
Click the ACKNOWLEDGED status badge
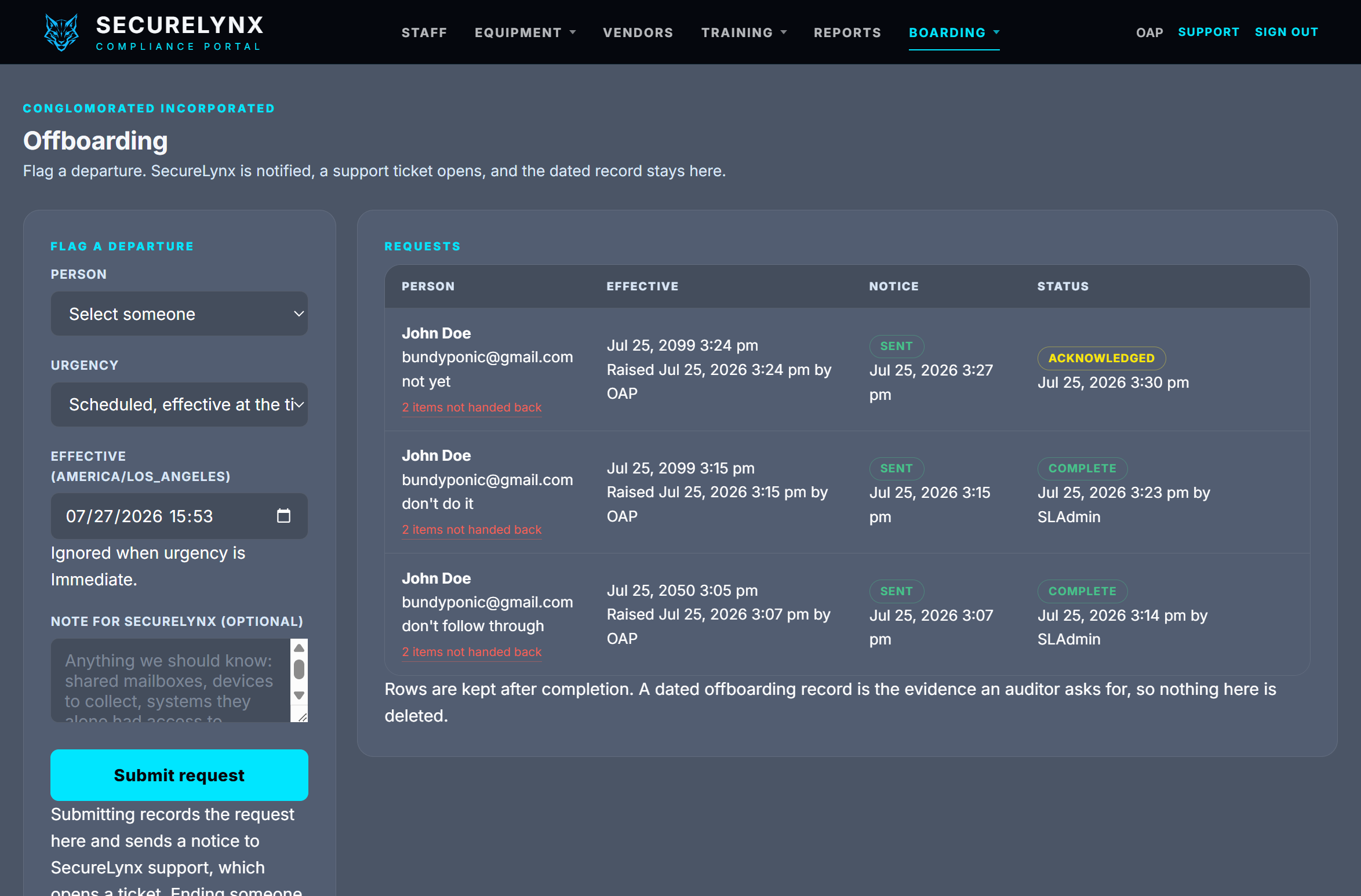[1101, 358]
